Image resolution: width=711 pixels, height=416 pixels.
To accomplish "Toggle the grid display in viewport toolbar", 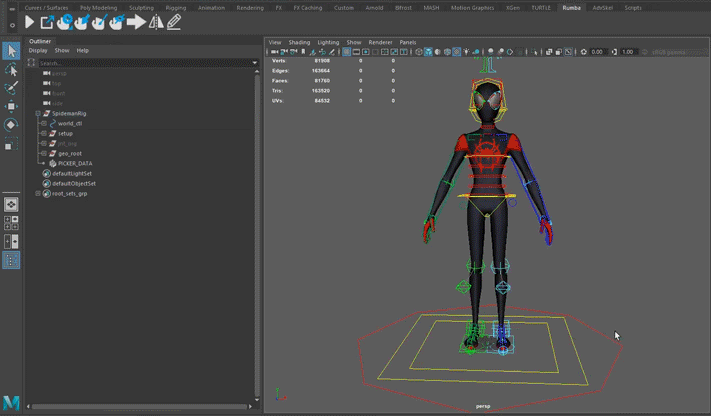I will click(347, 52).
